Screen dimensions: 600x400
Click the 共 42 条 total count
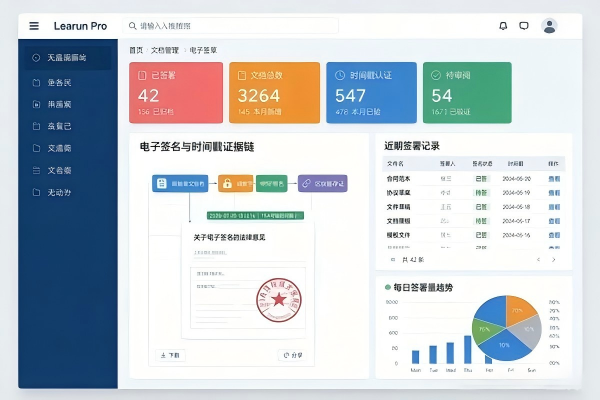[x=413, y=260]
